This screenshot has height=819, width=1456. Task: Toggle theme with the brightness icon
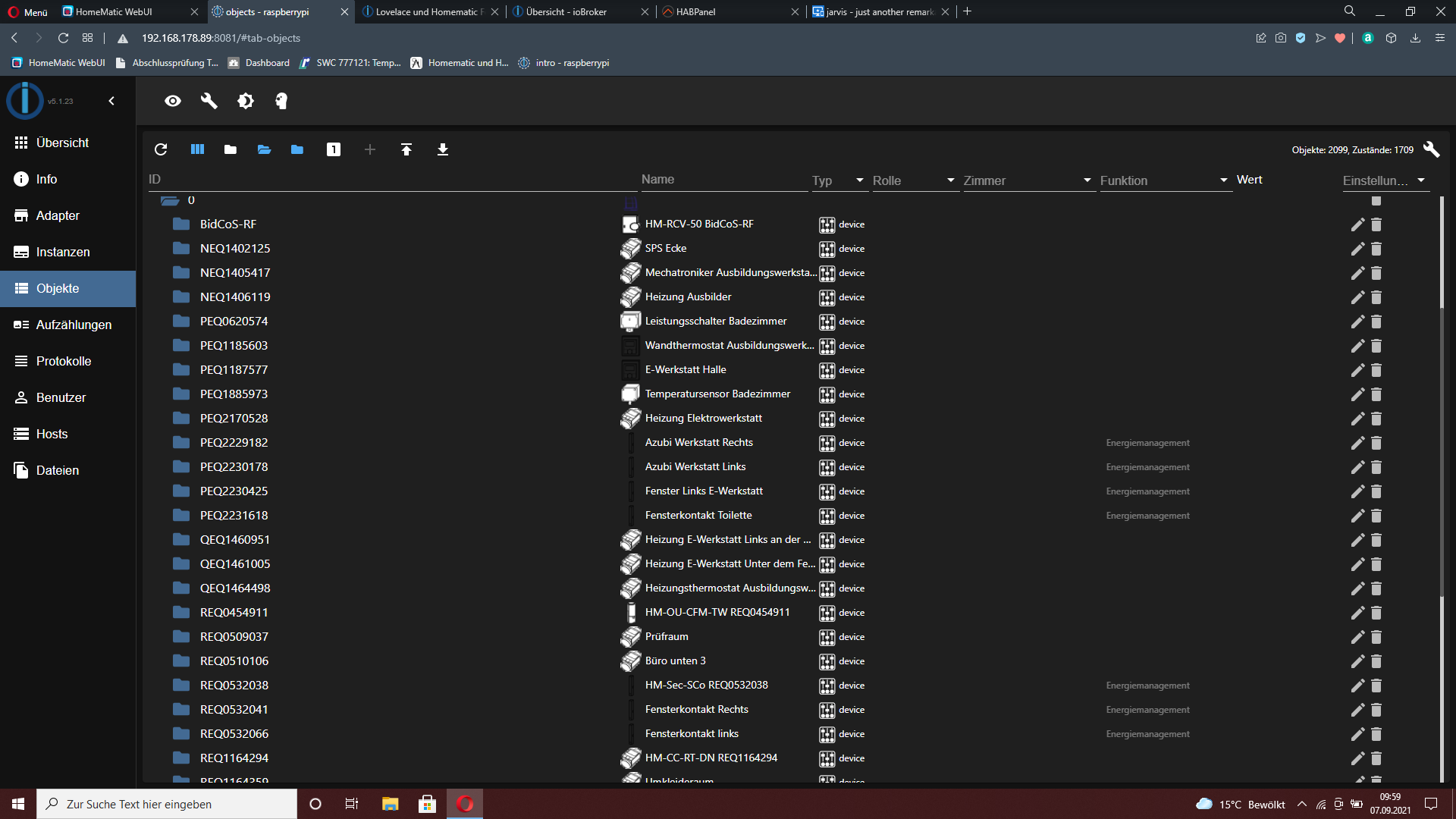[246, 101]
